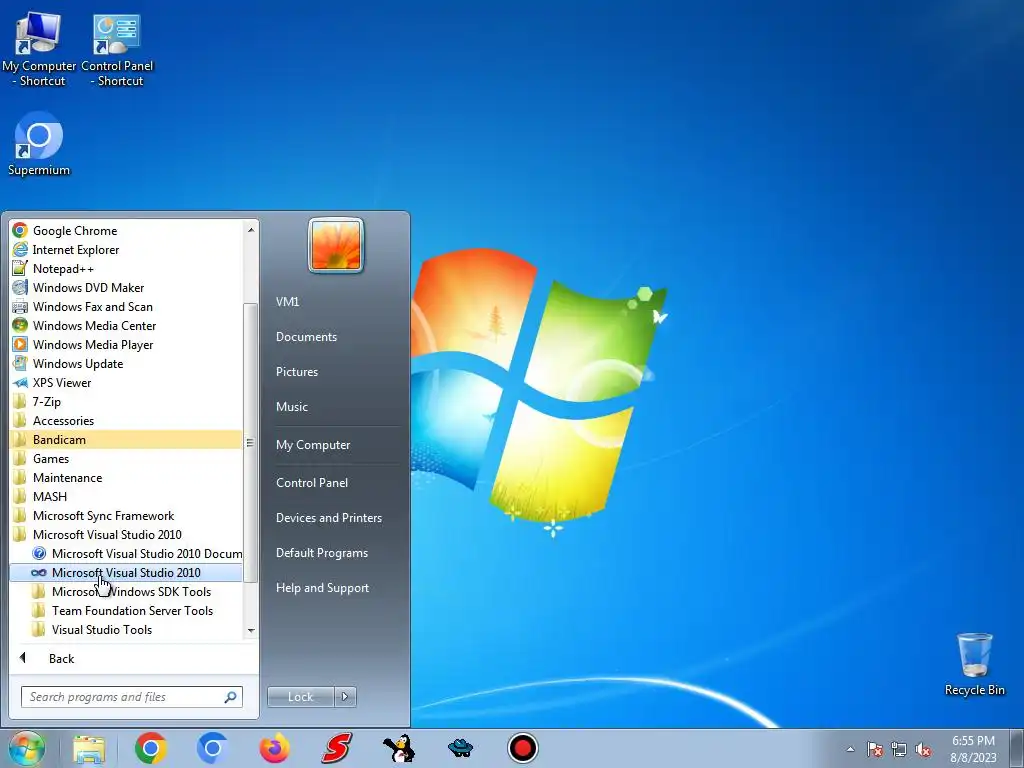1024x768 pixels.
Task: Click the programs list scrollbar down arrow
Action: (x=251, y=631)
